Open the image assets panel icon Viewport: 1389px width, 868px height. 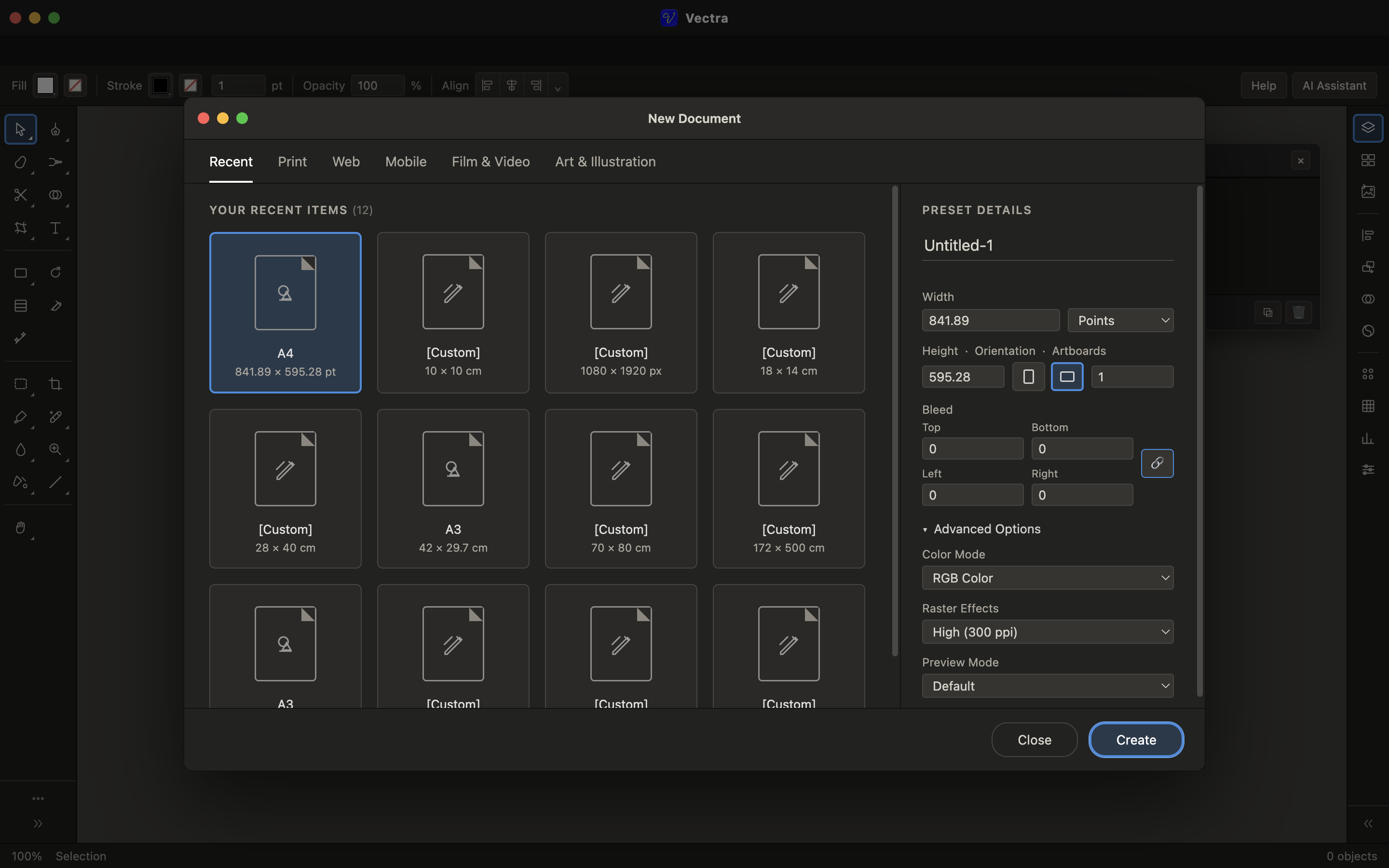1368,191
